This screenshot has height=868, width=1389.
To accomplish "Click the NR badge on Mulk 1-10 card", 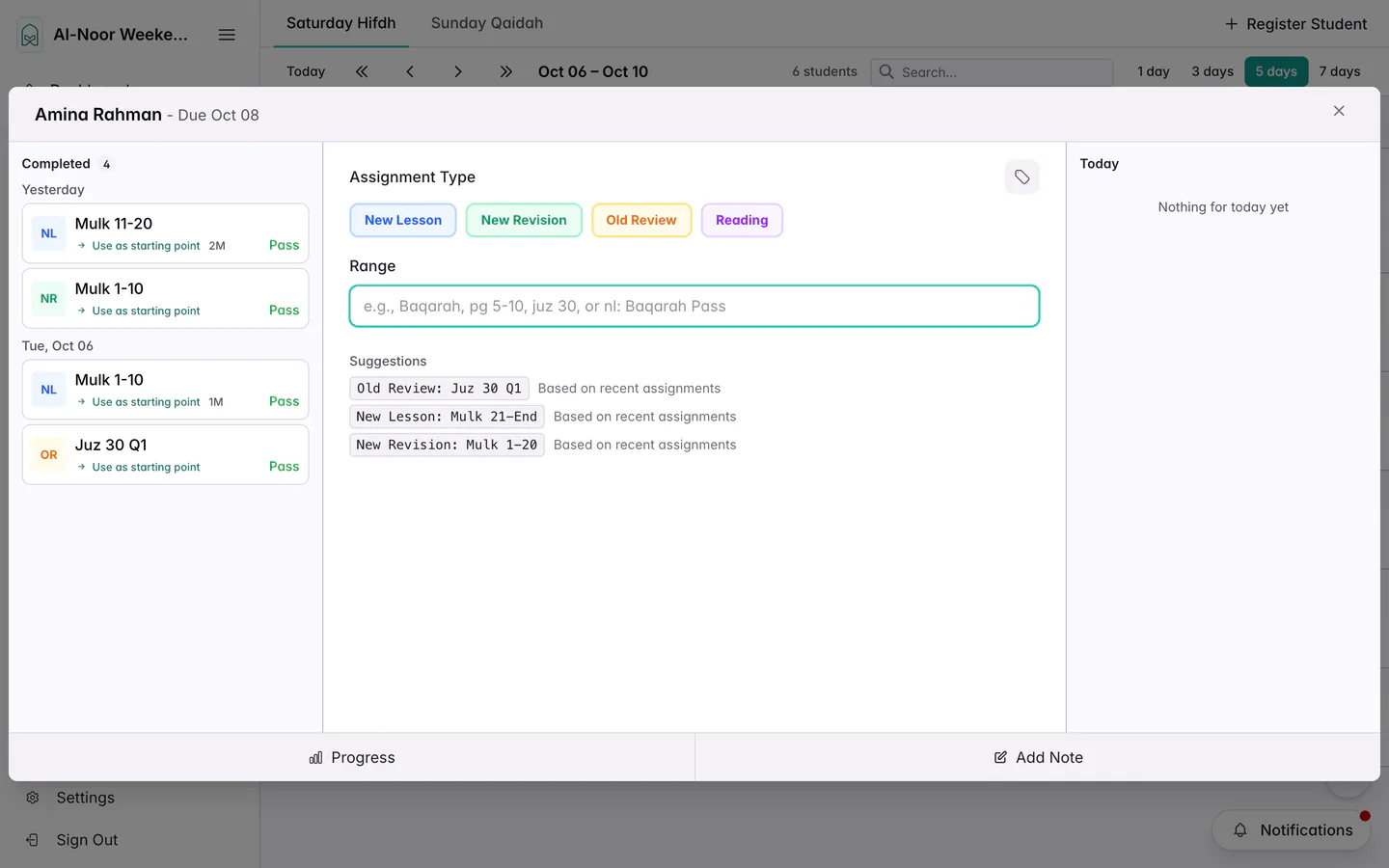I will (x=49, y=299).
